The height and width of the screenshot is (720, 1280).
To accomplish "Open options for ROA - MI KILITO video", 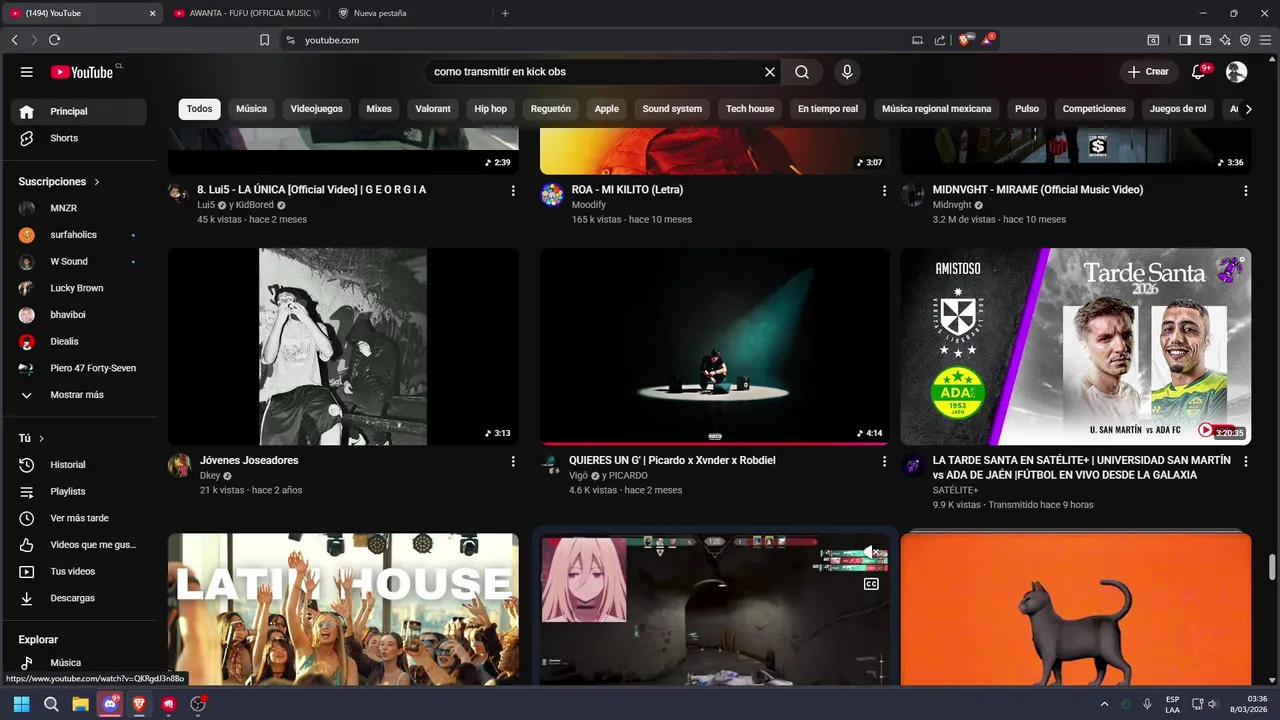I will coord(884,190).
